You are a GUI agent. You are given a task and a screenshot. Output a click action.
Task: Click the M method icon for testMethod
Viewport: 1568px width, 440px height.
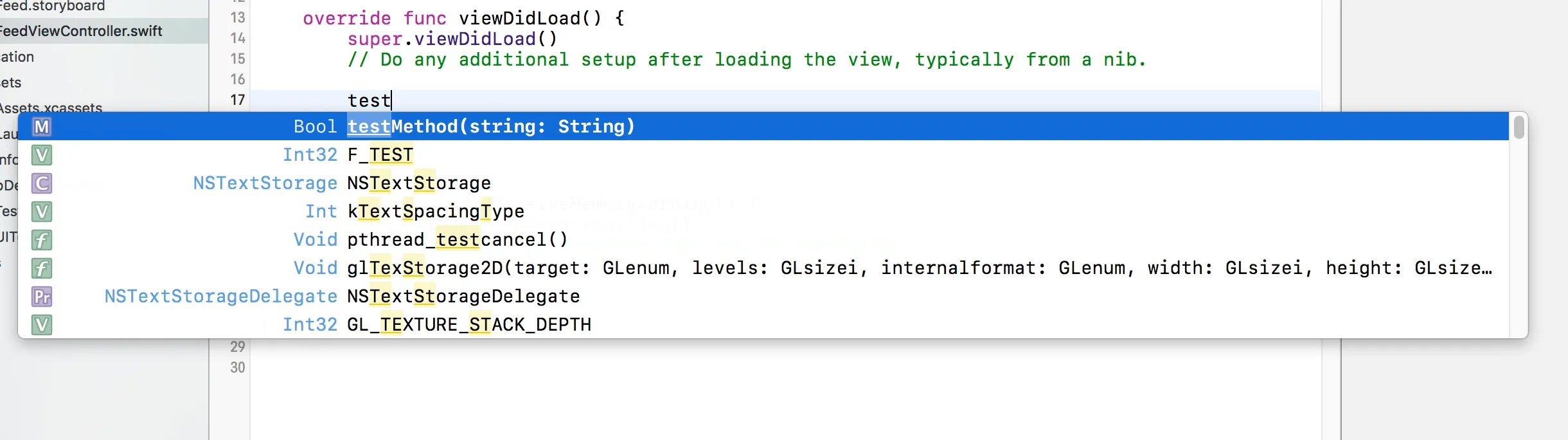pos(42,127)
